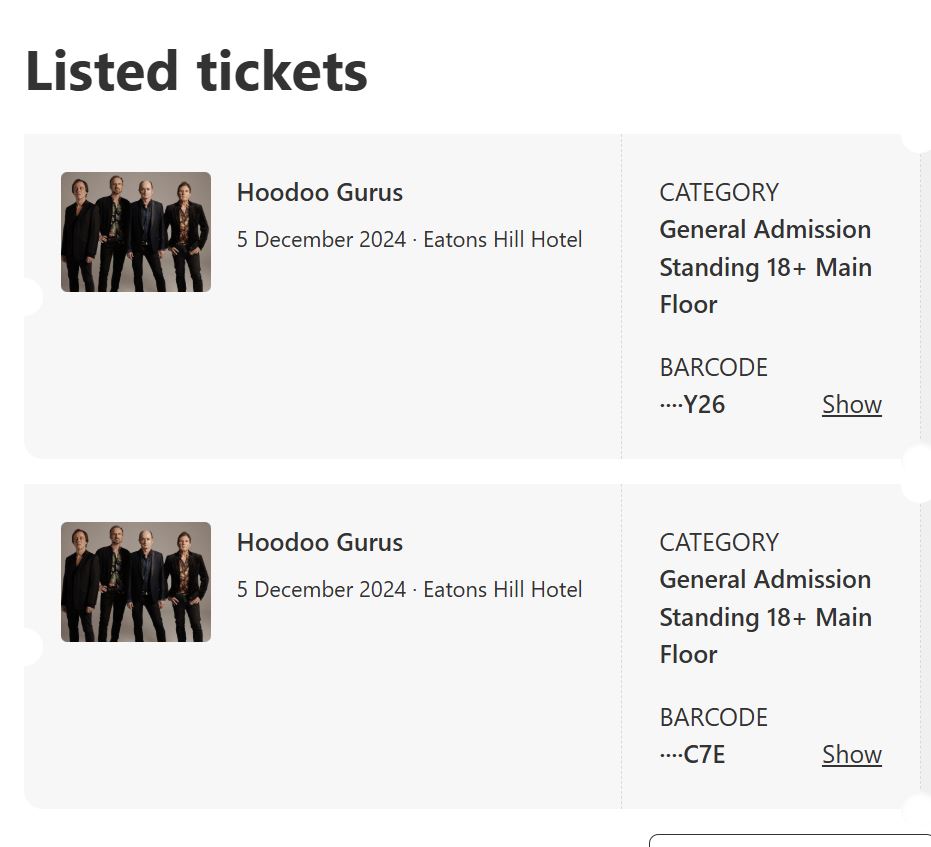This screenshot has height=847, width=931.
Task: Click the second ticket's CATEGORY label
Action: pyautogui.click(x=718, y=542)
